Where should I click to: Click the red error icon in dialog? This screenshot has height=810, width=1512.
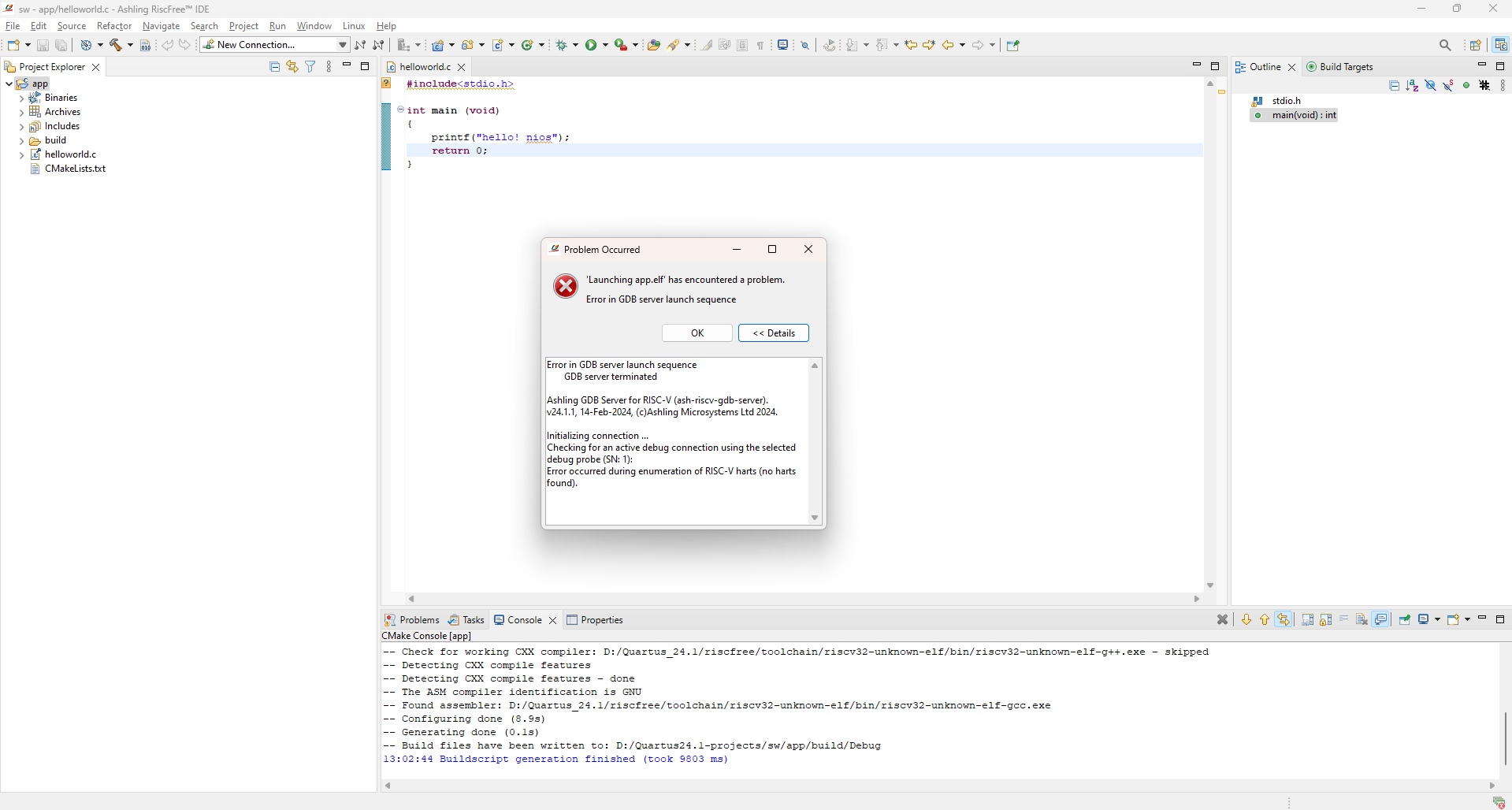(565, 286)
